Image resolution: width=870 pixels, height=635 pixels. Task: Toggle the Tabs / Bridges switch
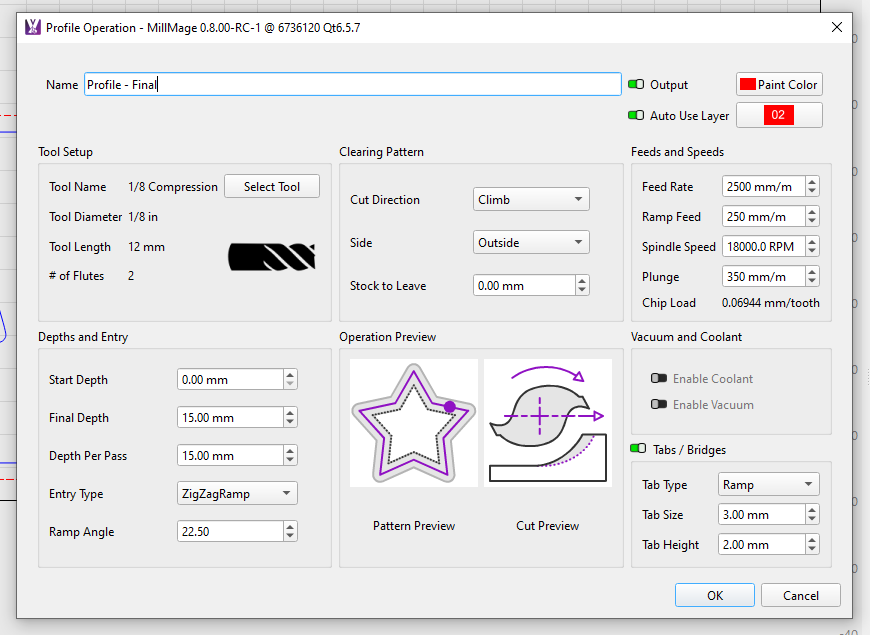pyautogui.click(x=638, y=448)
